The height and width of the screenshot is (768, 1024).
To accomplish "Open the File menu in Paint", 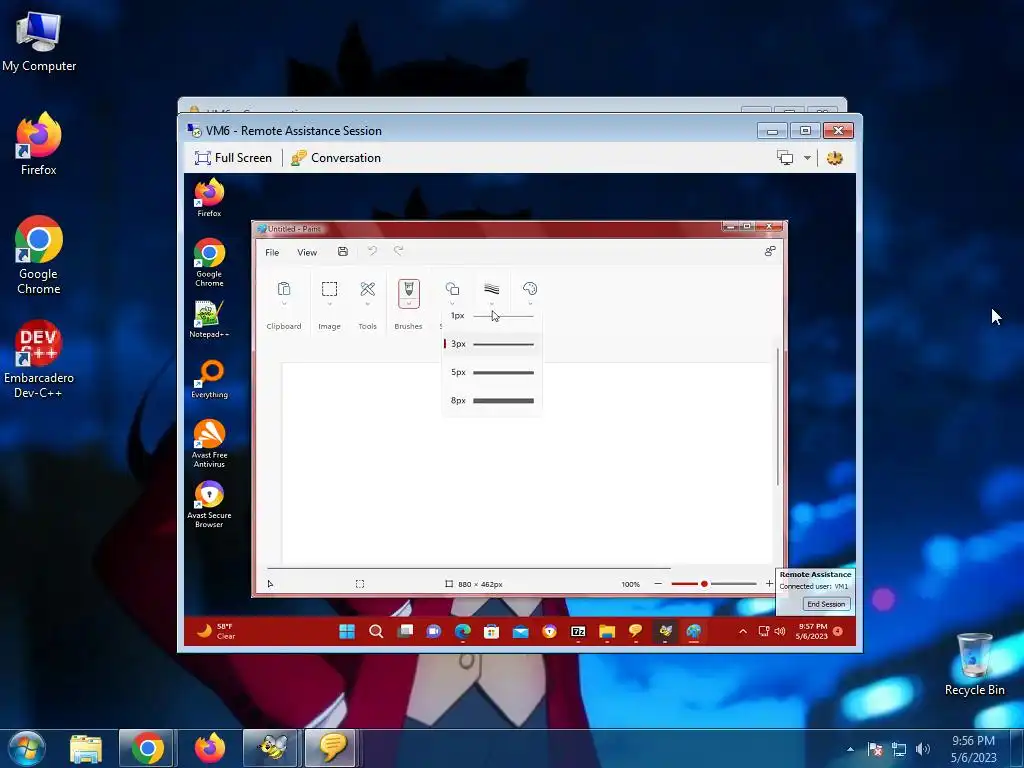I will (272, 252).
